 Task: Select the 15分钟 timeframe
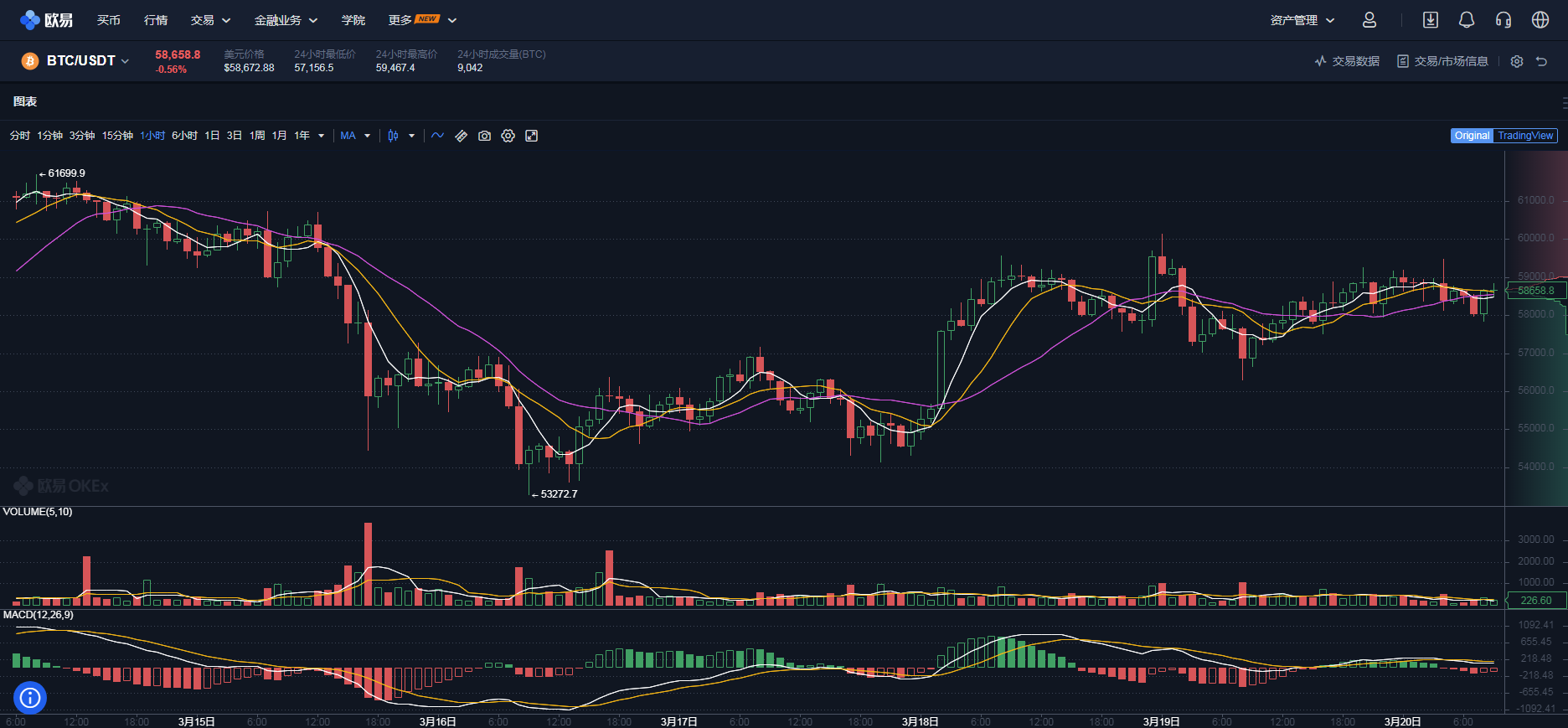coord(117,136)
